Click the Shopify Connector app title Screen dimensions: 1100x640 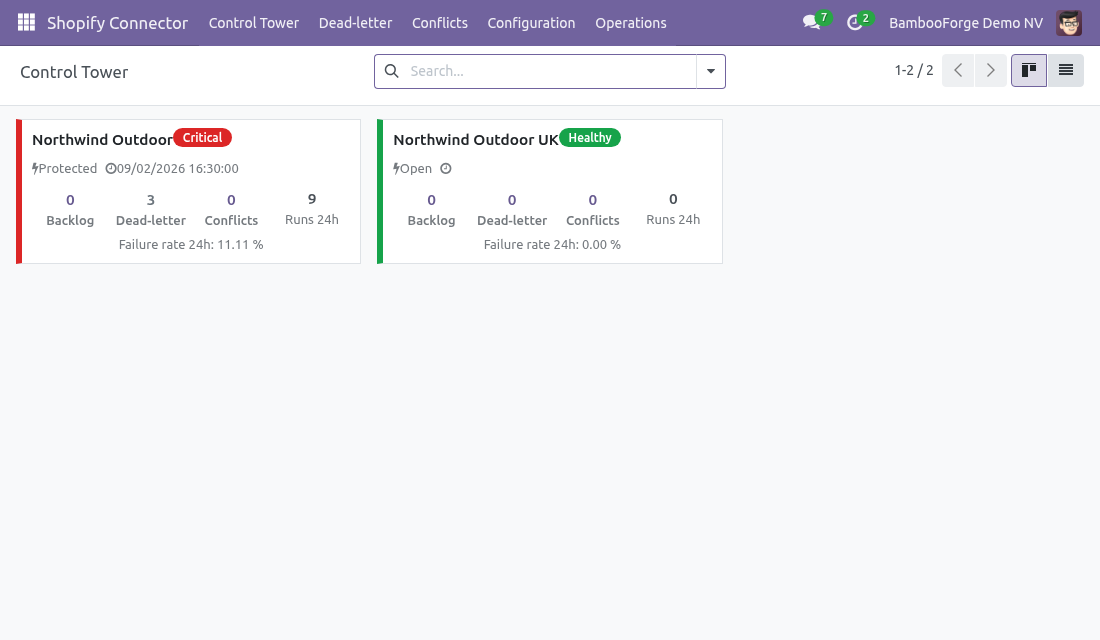pyautogui.click(x=117, y=22)
